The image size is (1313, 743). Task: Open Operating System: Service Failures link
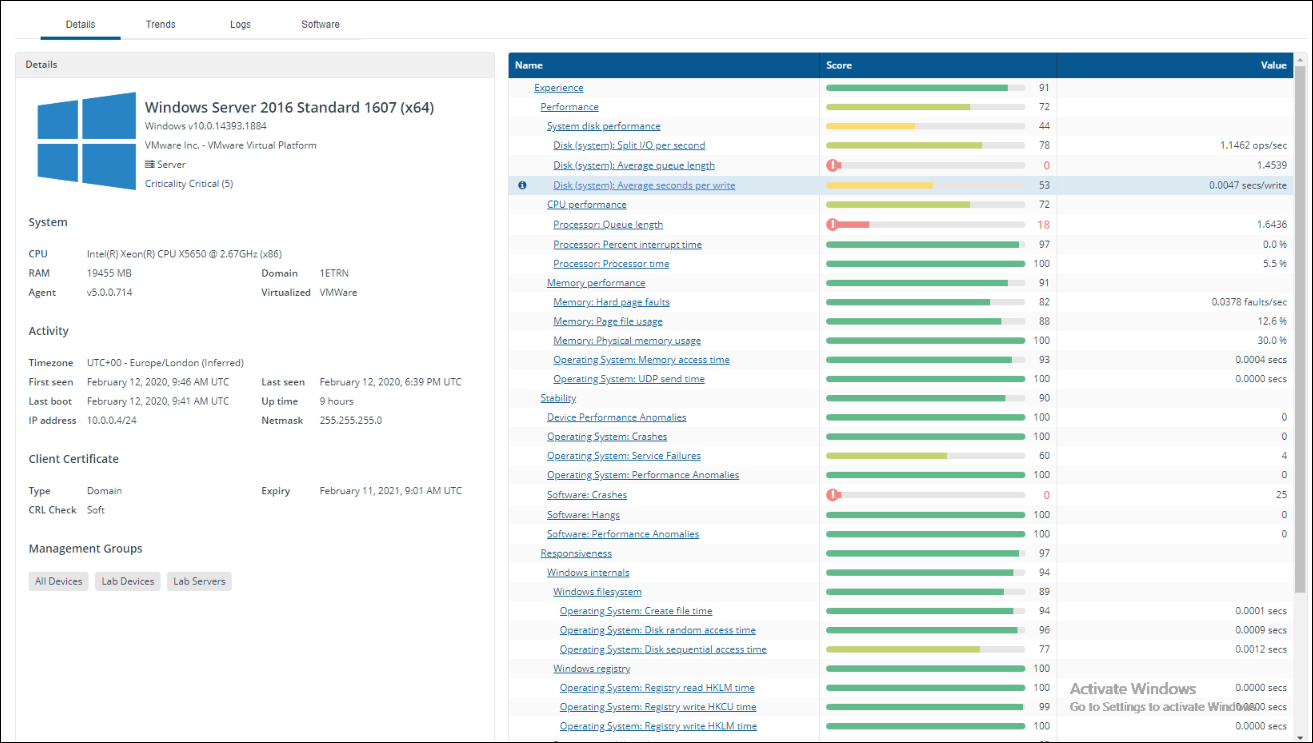pyautogui.click(x=623, y=456)
